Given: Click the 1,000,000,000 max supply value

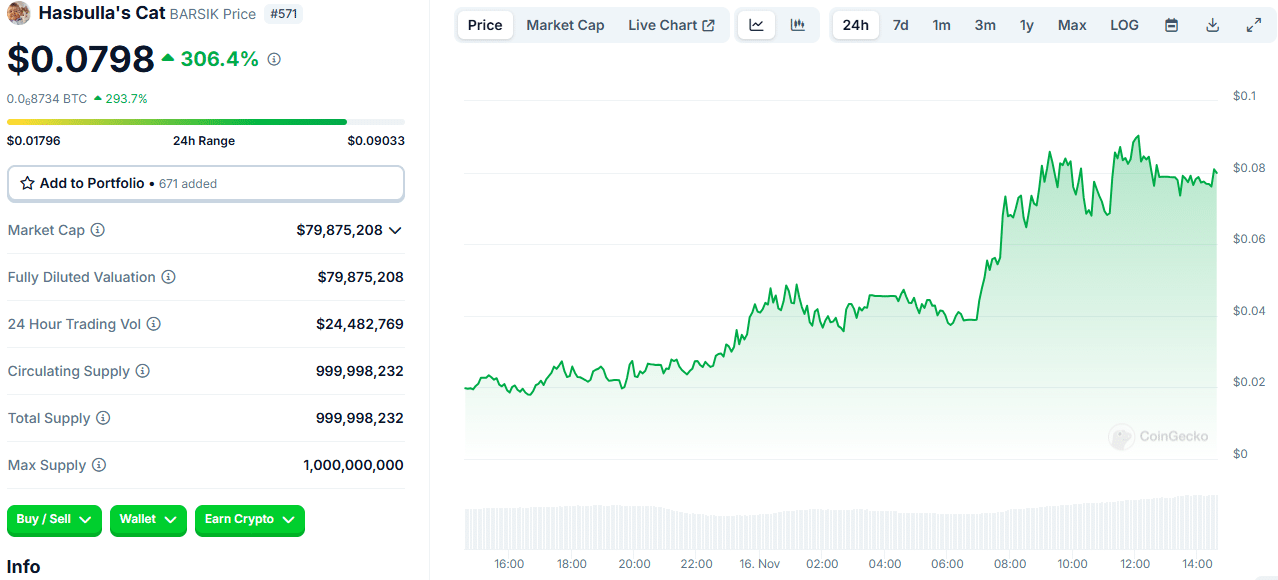Looking at the screenshot, I should (x=354, y=465).
